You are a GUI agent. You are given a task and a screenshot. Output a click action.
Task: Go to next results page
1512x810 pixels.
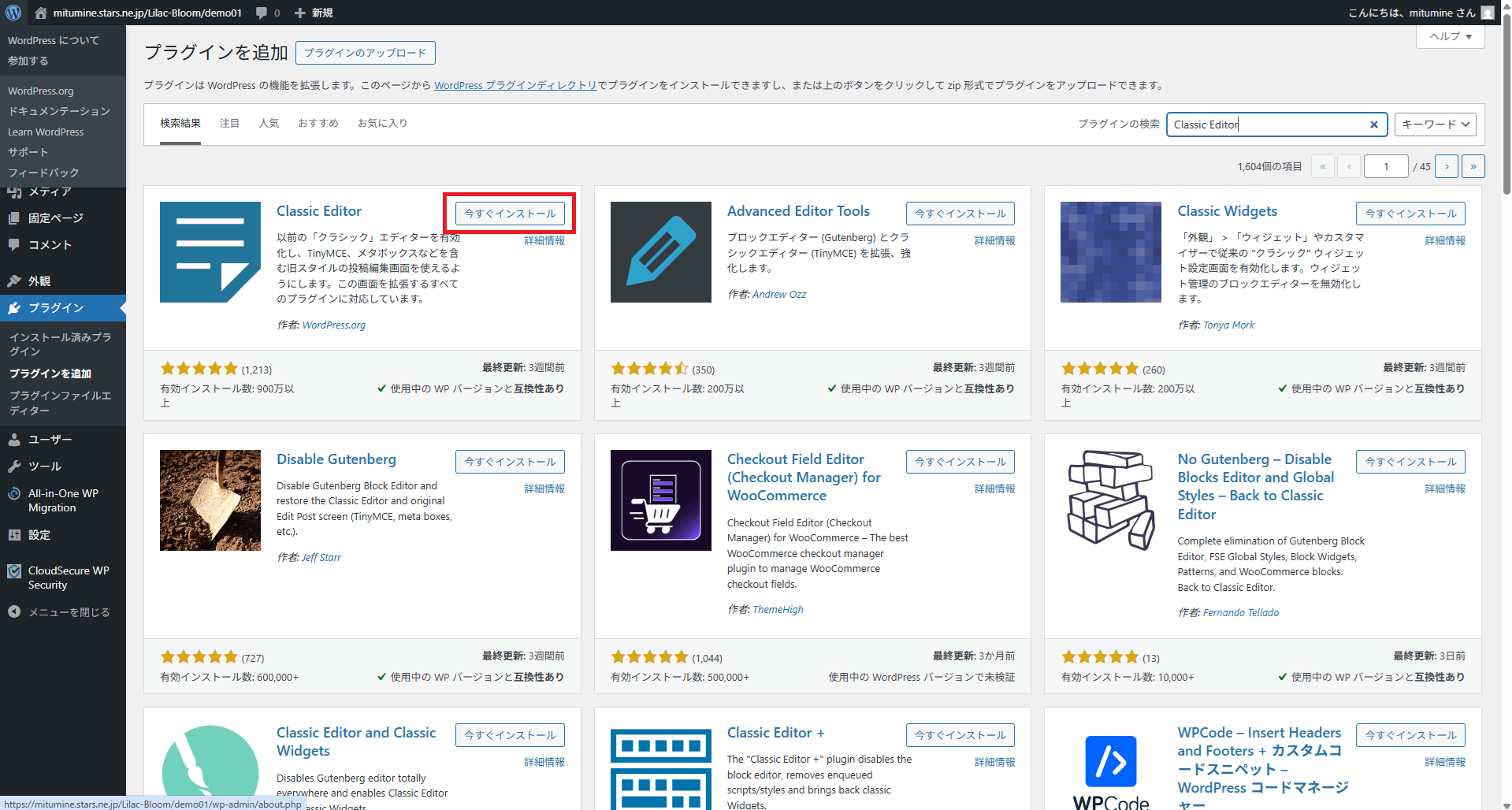[x=1447, y=166]
